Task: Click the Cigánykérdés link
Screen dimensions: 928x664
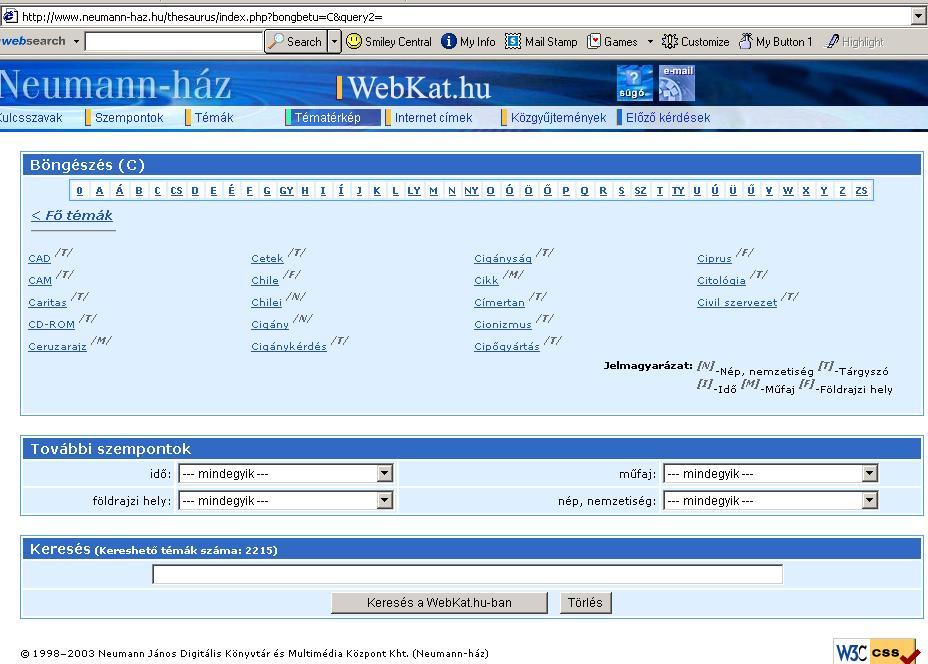Action: point(289,346)
